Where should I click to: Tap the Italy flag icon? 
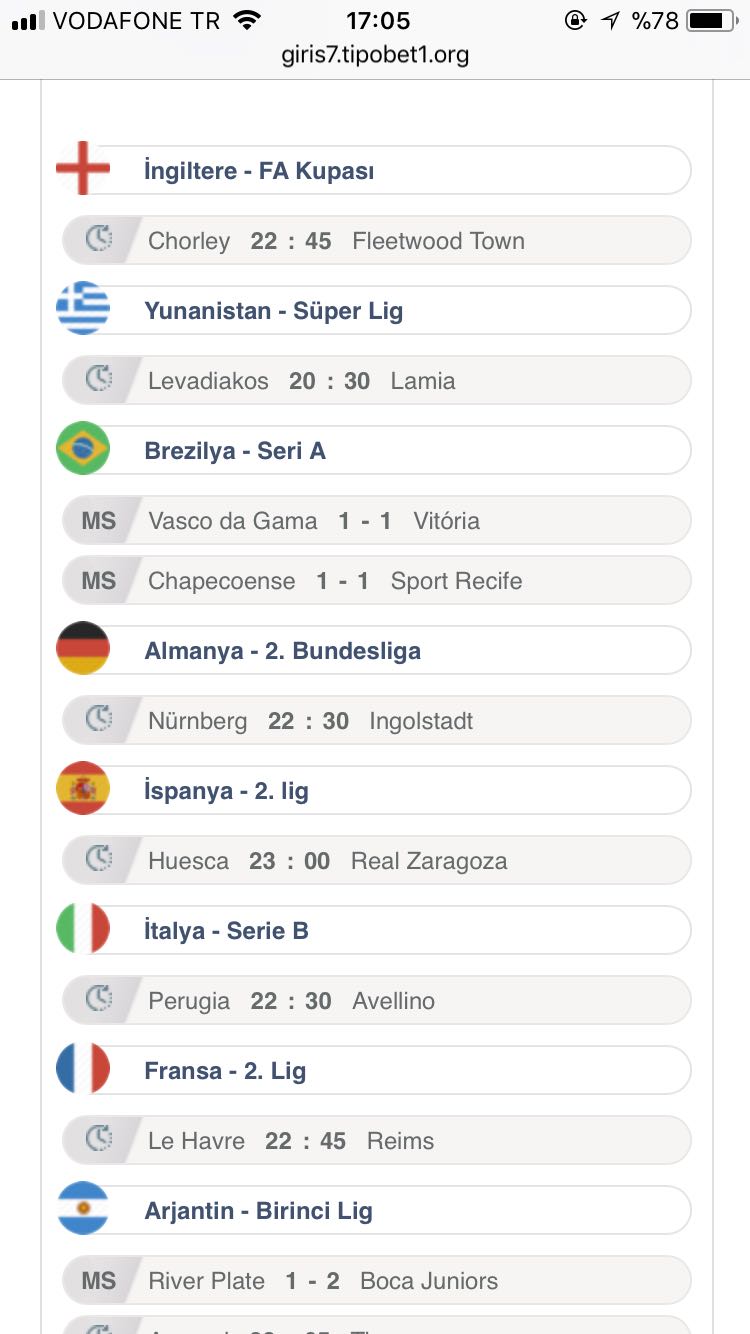[83, 929]
